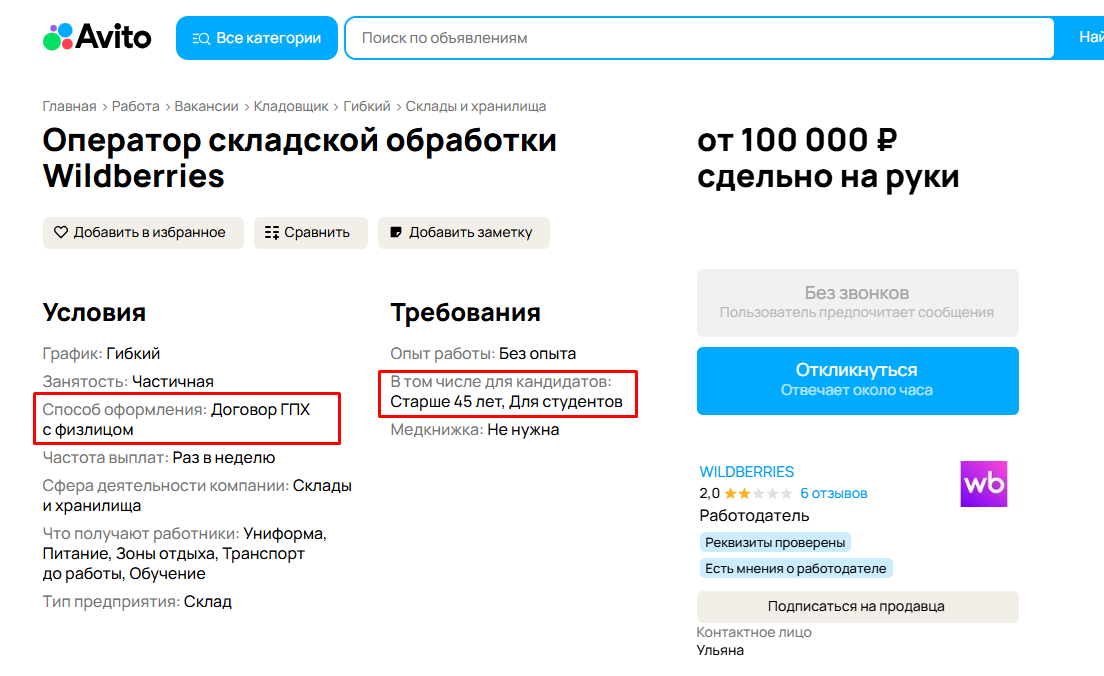Click the Сравнить compare icon
The width and height of the screenshot is (1104, 676).
coord(272,232)
